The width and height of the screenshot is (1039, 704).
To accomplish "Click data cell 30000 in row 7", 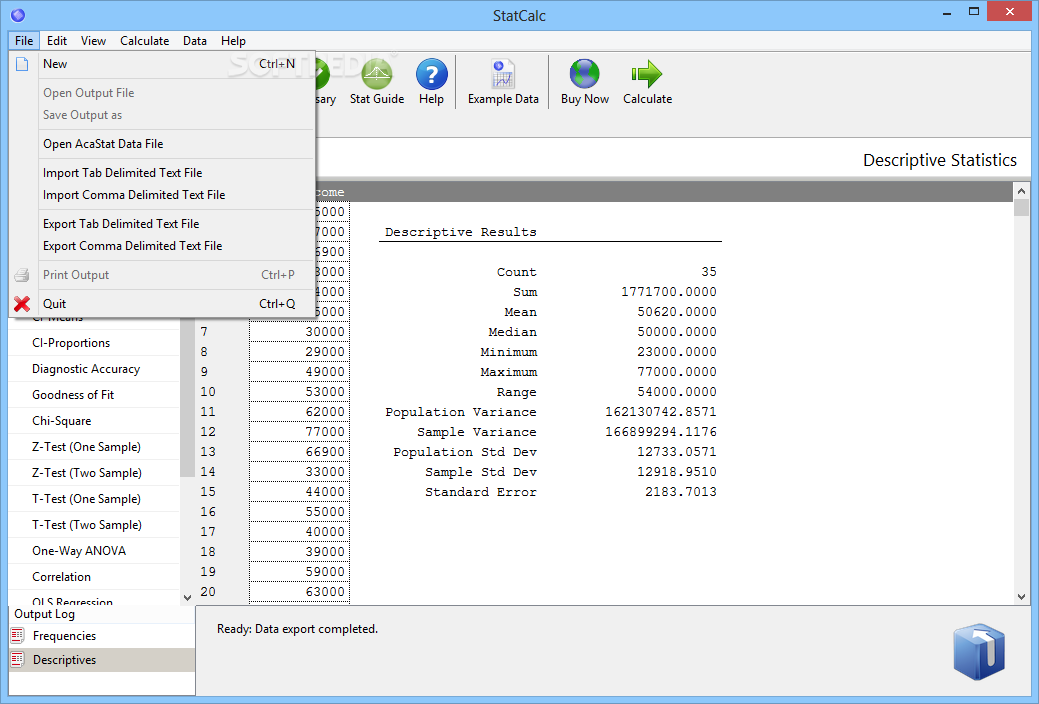I will [x=300, y=331].
